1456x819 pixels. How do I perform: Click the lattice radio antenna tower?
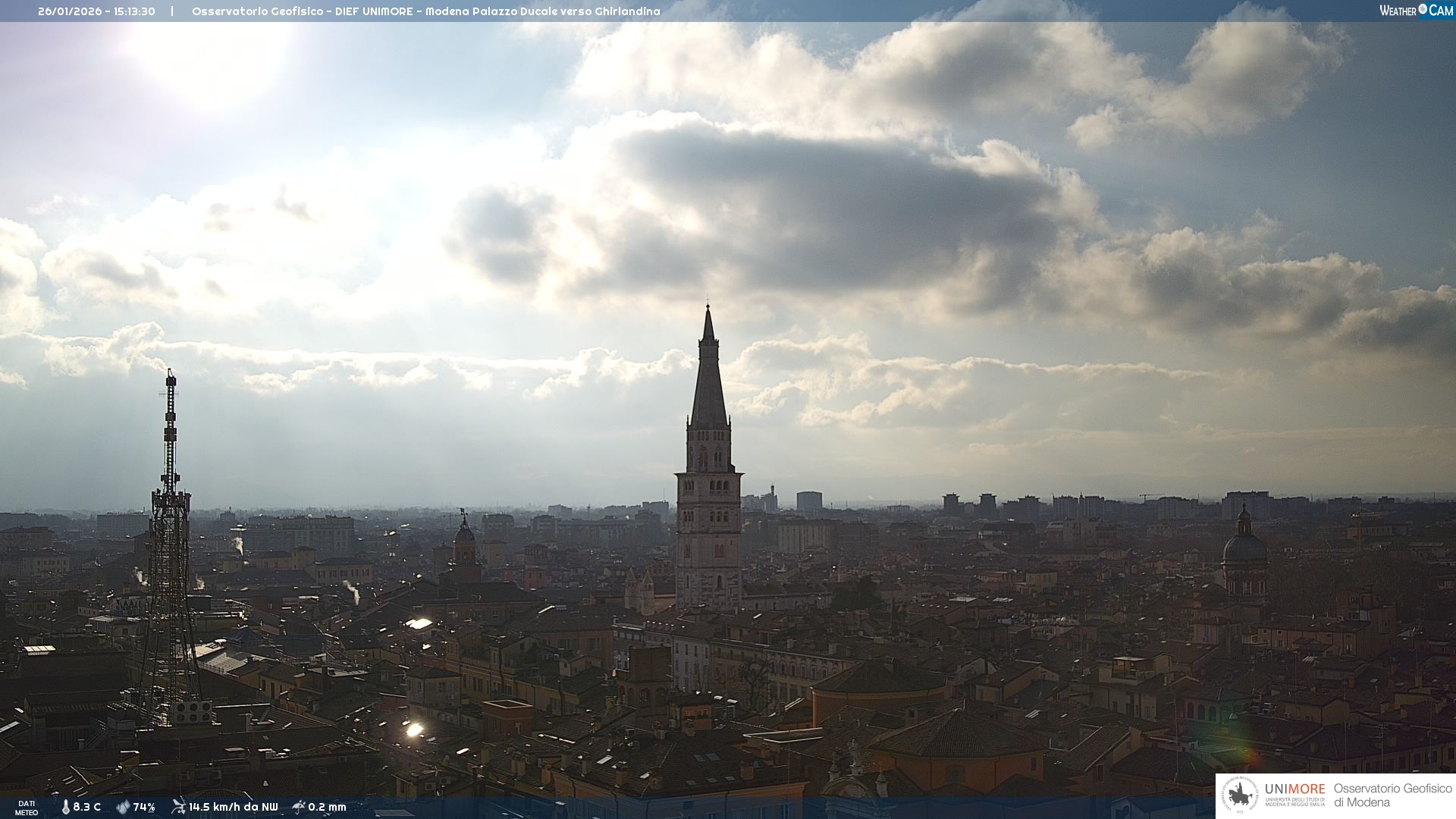click(169, 531)
